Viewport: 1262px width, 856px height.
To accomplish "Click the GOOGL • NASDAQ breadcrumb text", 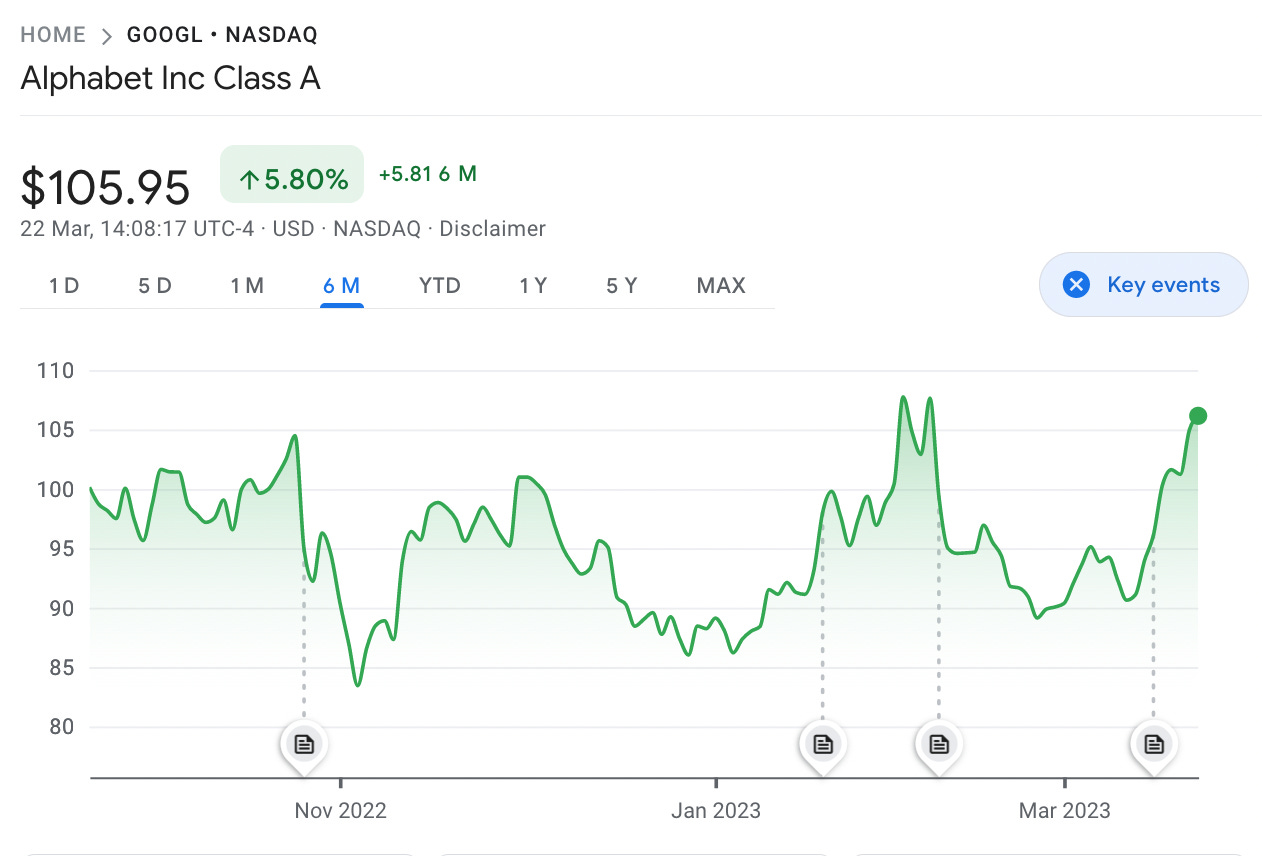I will coord(222,35).
